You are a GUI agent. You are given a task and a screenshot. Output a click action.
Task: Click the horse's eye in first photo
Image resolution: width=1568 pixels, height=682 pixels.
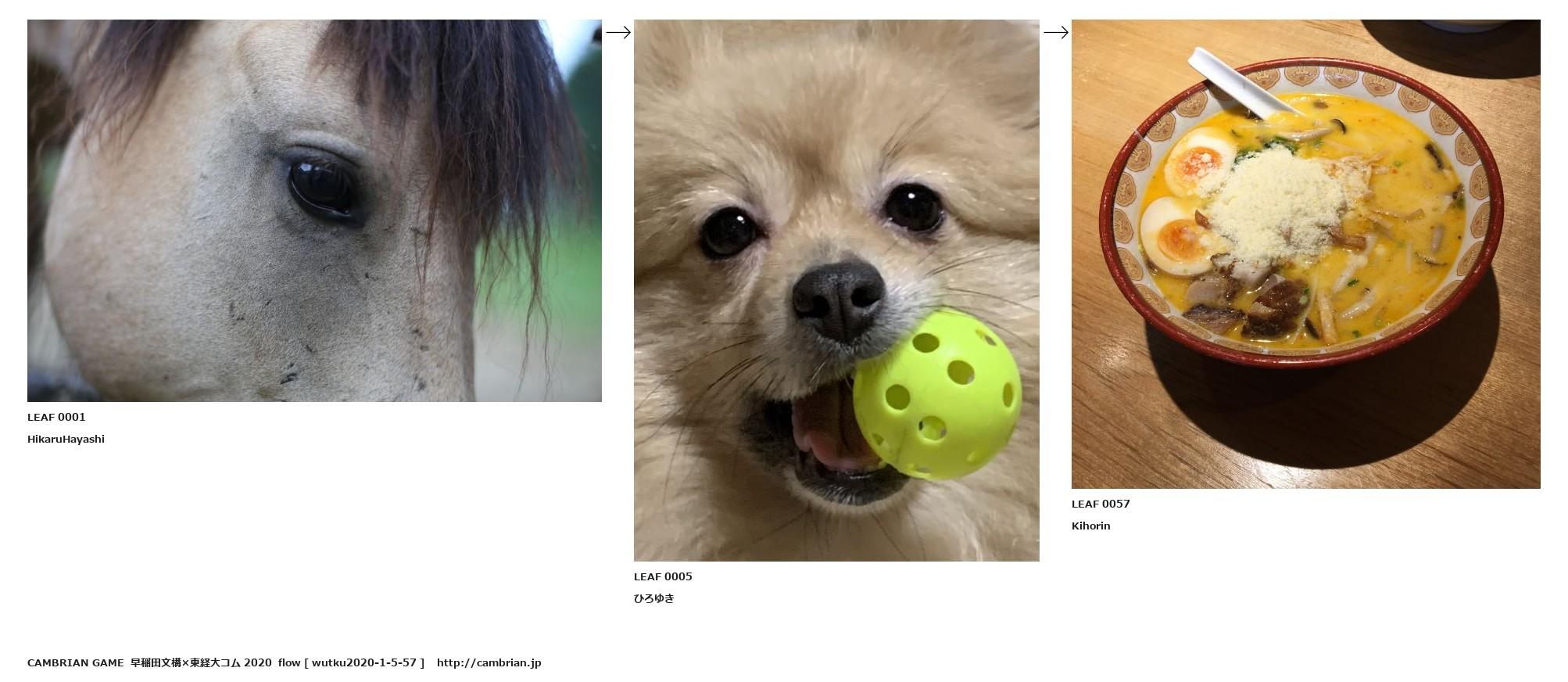click(322, 185)
